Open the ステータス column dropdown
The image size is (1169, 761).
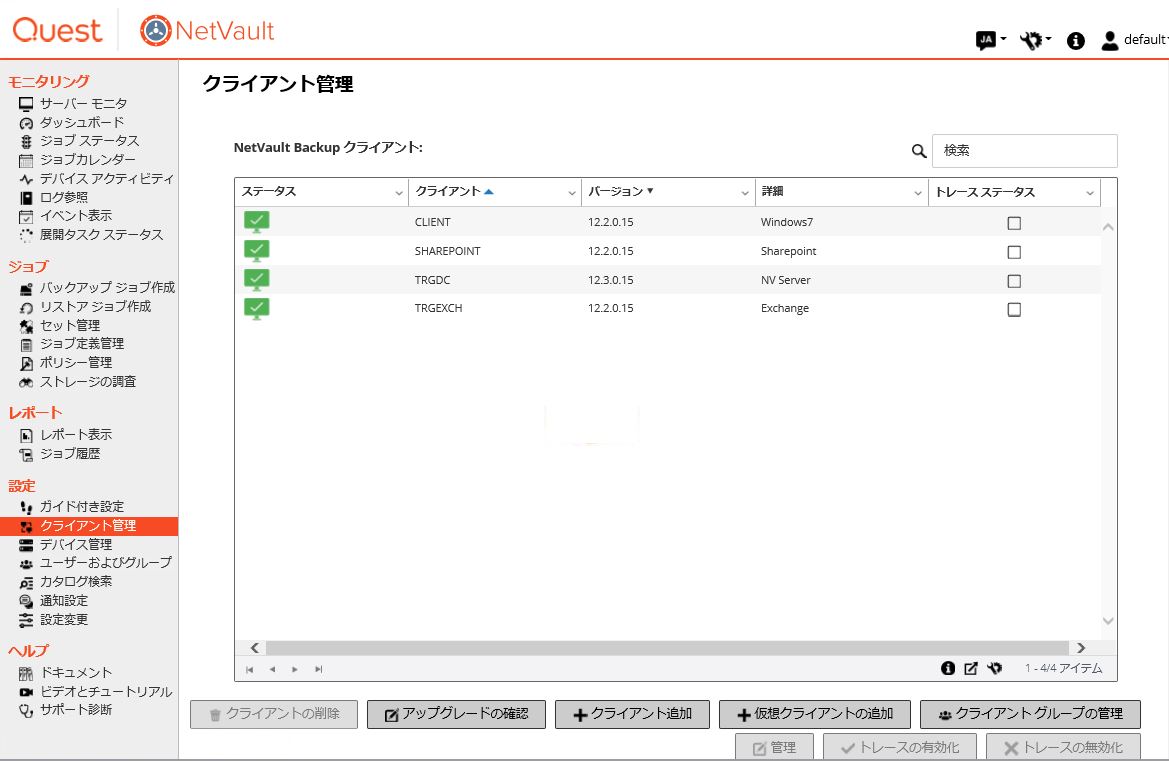click(x=399, y=193)
